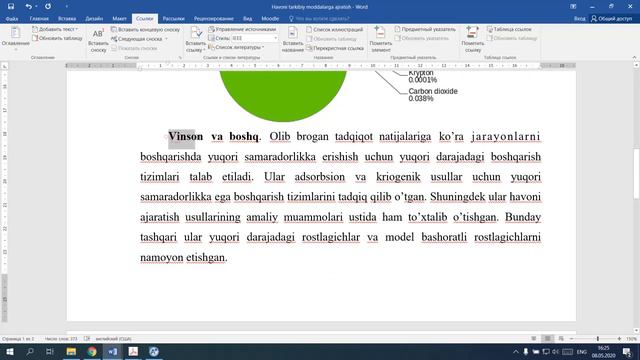The image size is (640, 360).
Task: Switch to Web Layout view icon
Action: (x=561, y=339)
